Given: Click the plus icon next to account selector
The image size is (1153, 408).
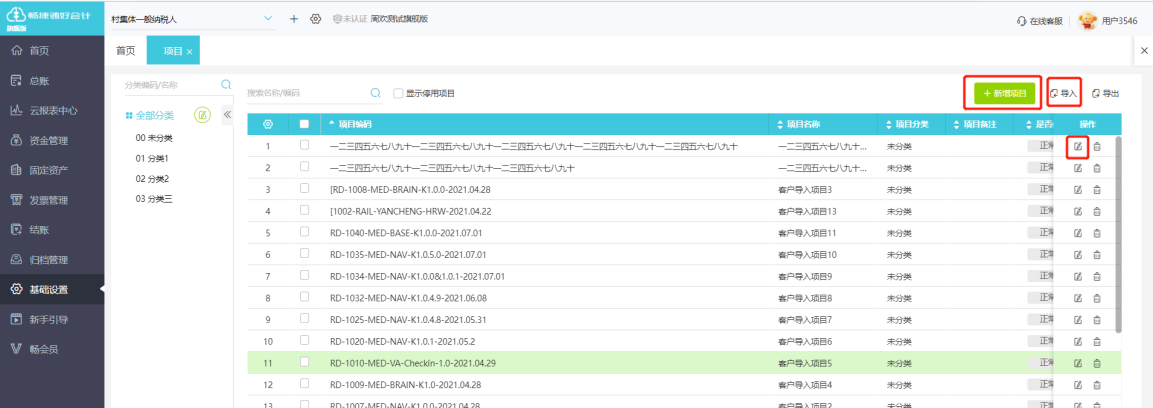Looking at the screenshot, I should 294,19.
